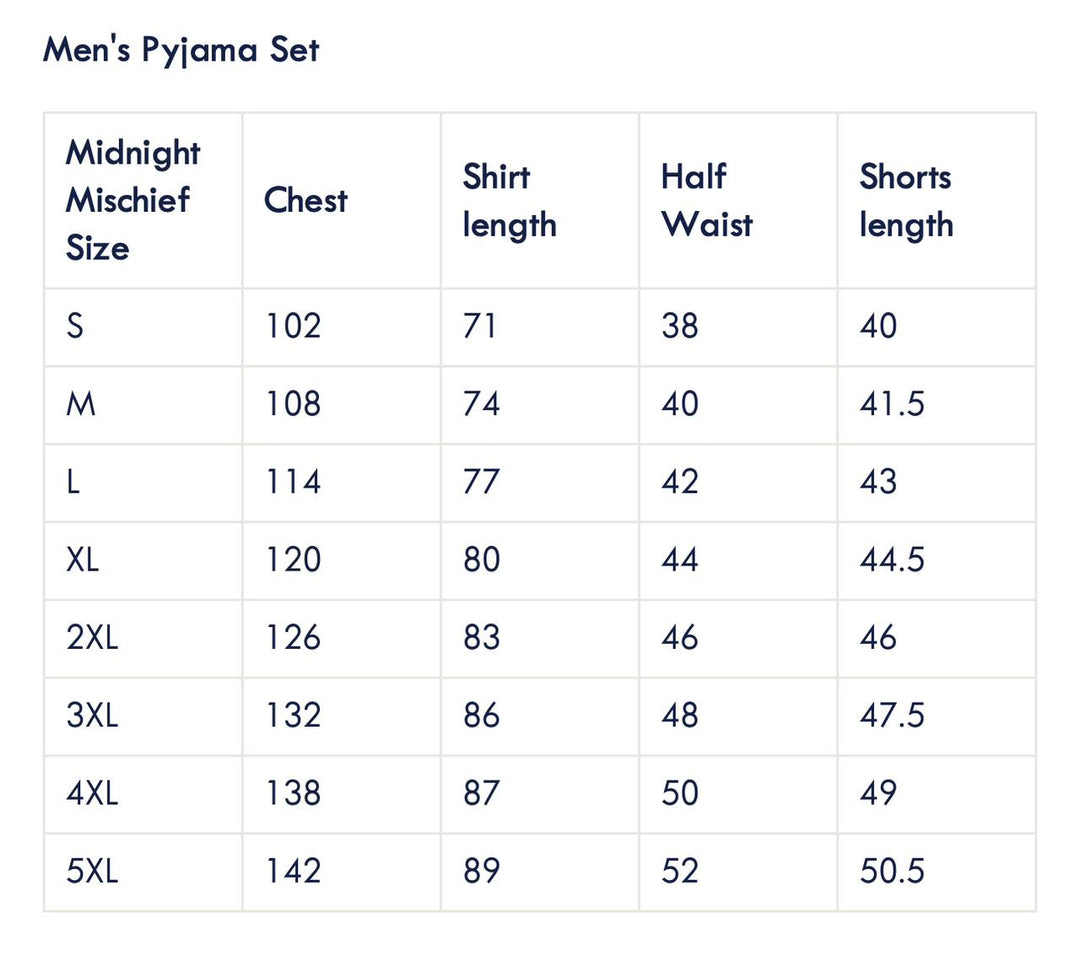Select the "Midnight Mischief Size" column header
Screen dimensions: 1080x967
133,200
